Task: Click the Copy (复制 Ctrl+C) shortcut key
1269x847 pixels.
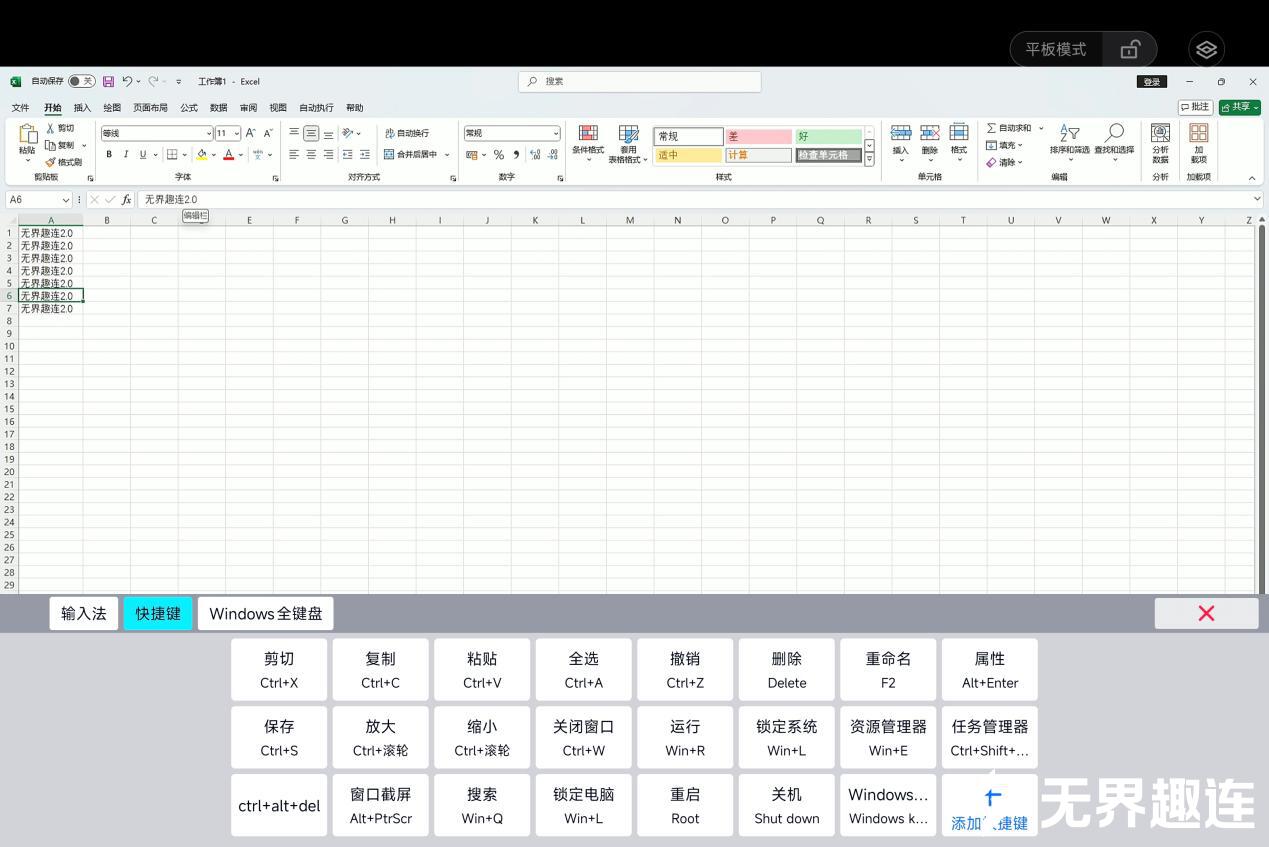Action: click(x=381, y=670)
